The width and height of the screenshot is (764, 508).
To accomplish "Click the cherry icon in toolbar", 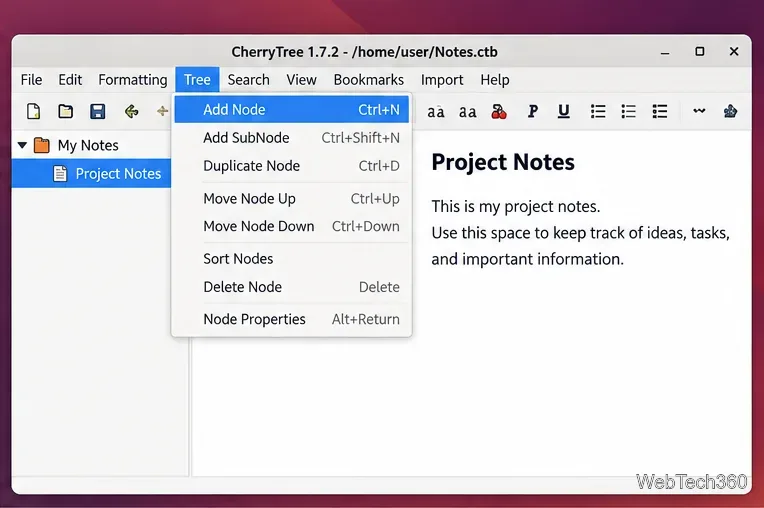I will click(x=499, y=112).
